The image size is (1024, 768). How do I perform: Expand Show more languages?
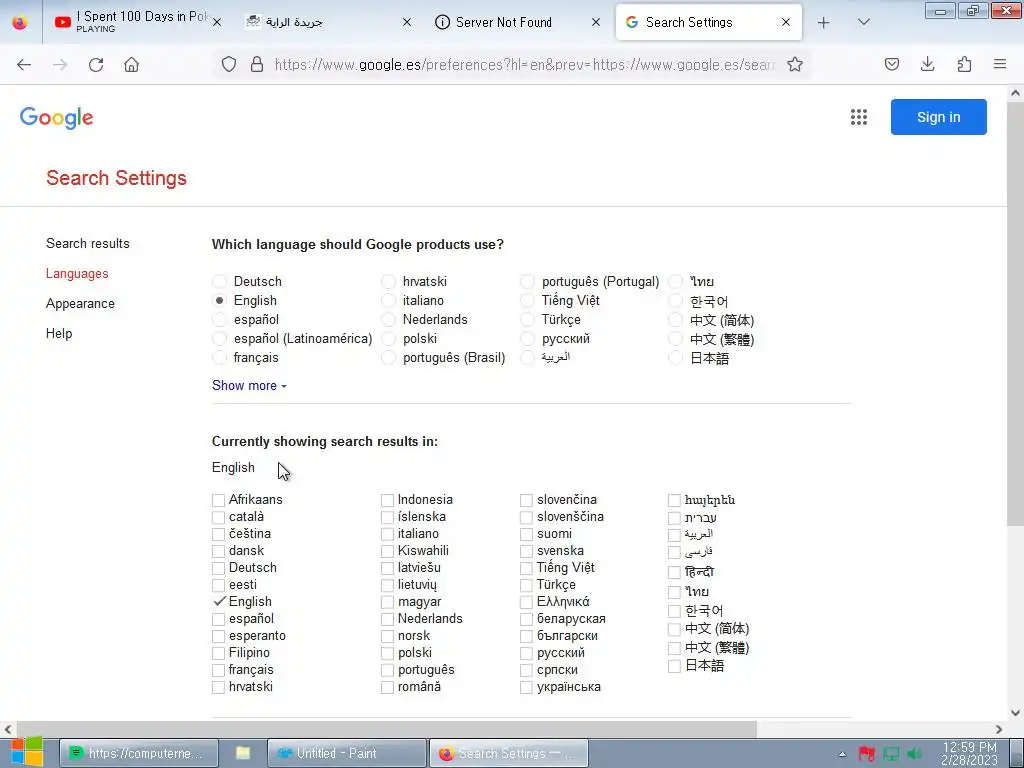pos(249,385)
